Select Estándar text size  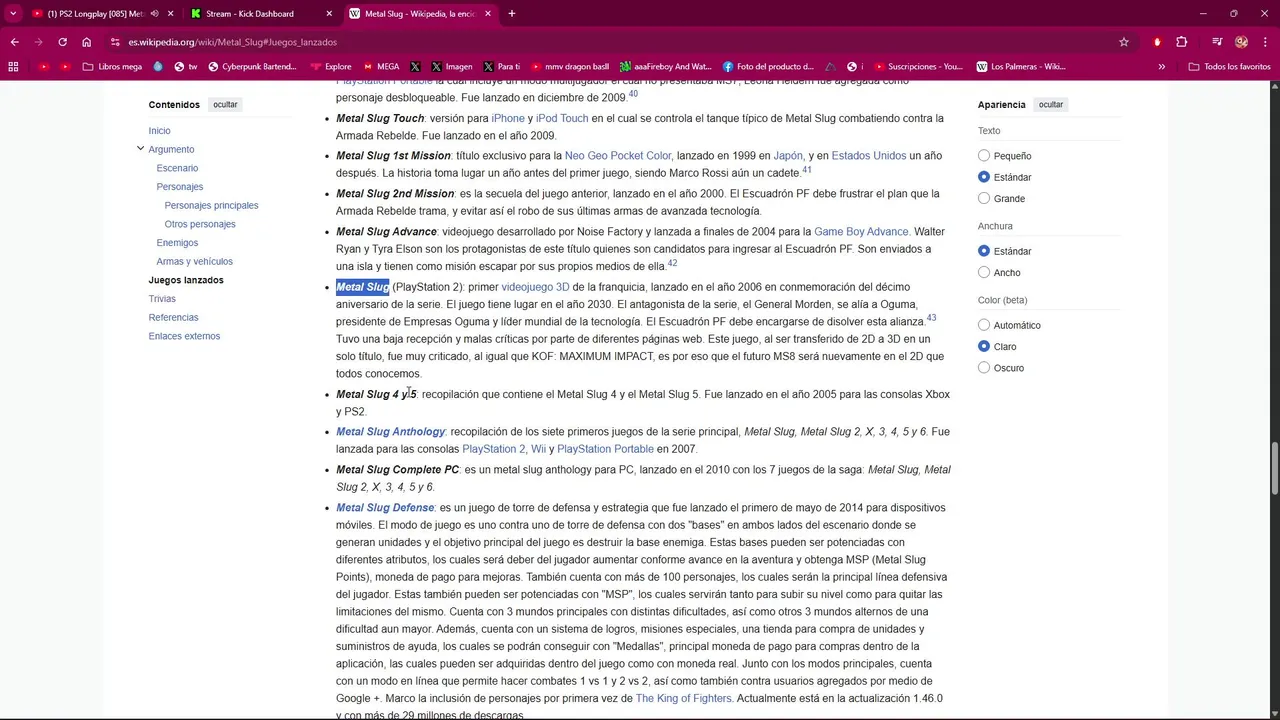tap(984, 177)
